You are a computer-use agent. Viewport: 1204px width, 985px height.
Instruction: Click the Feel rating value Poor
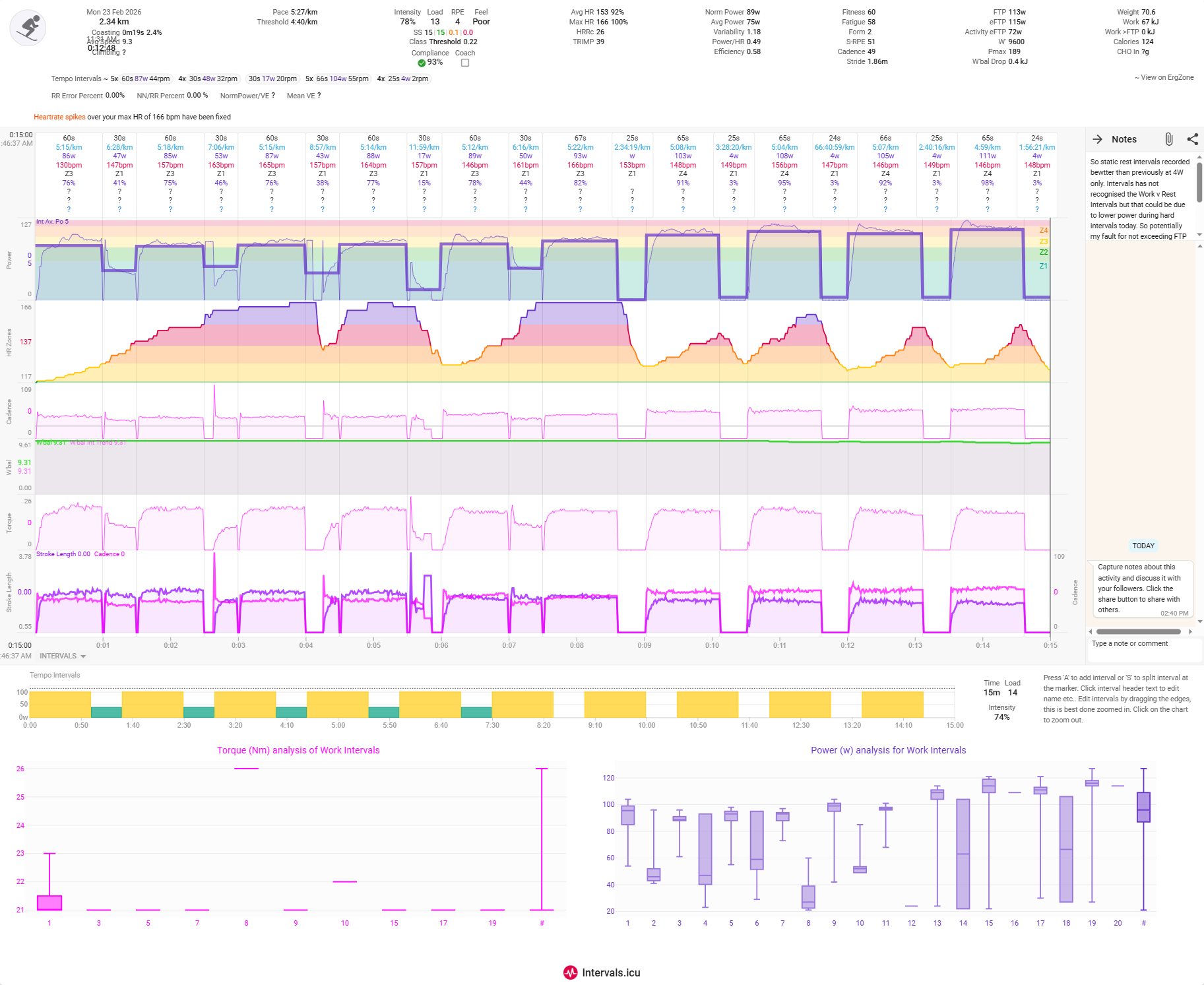(x=481, y=22)
